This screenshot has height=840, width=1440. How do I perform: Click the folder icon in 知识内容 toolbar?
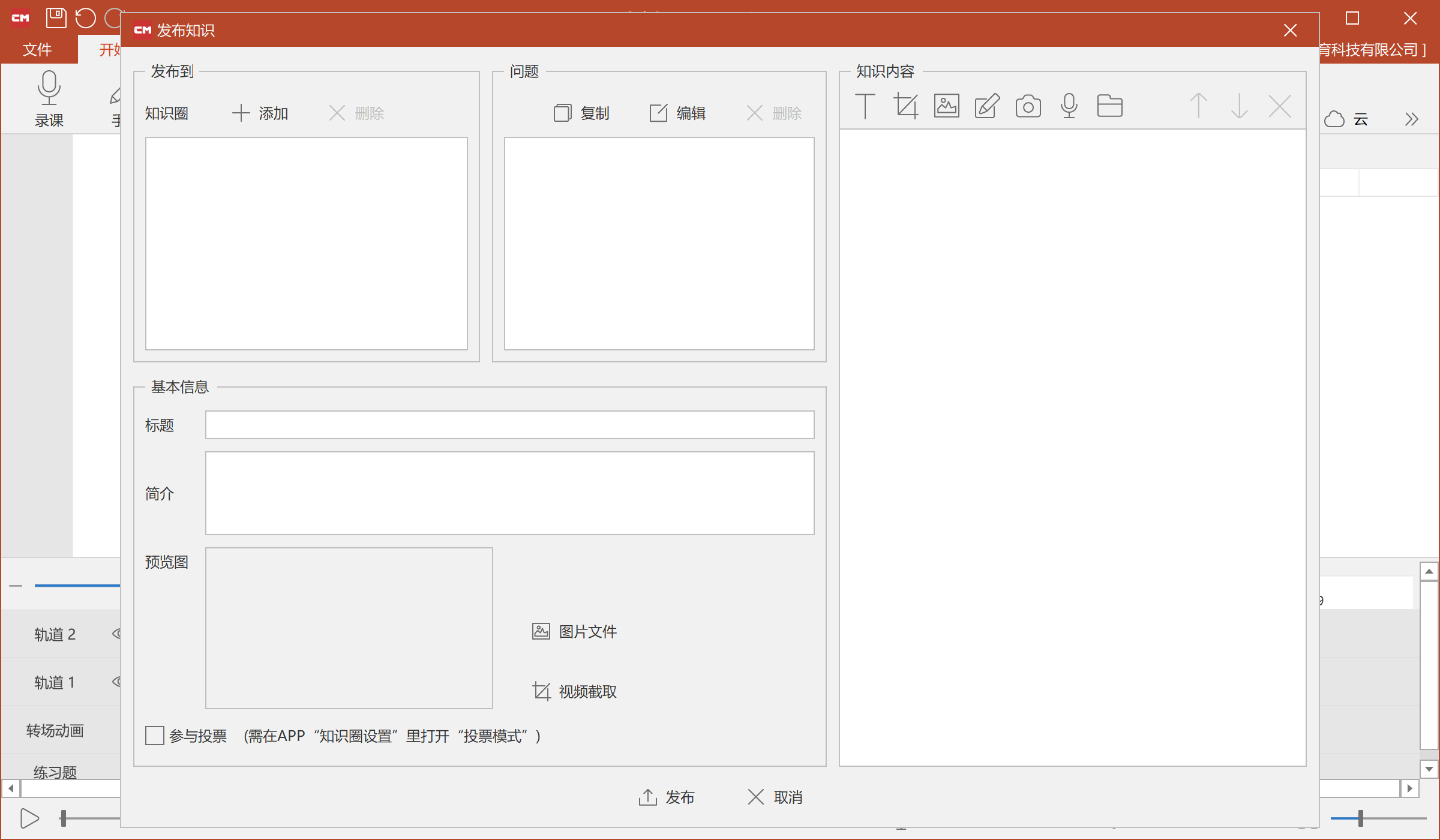tap(1109, 106)
